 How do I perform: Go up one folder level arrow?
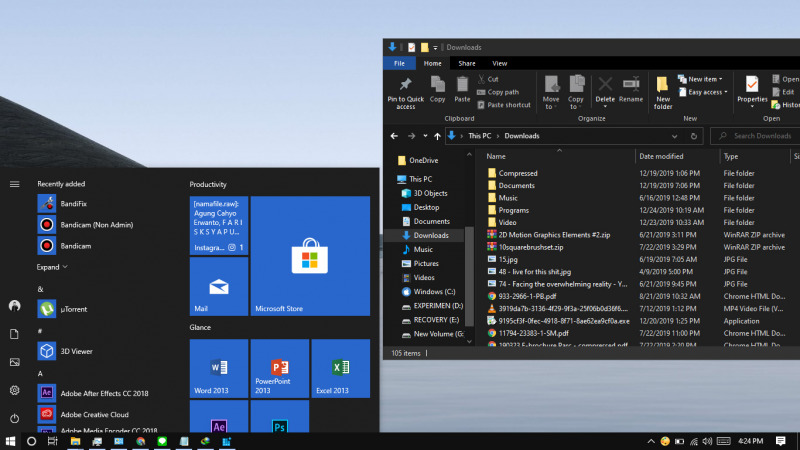point(437,136)
